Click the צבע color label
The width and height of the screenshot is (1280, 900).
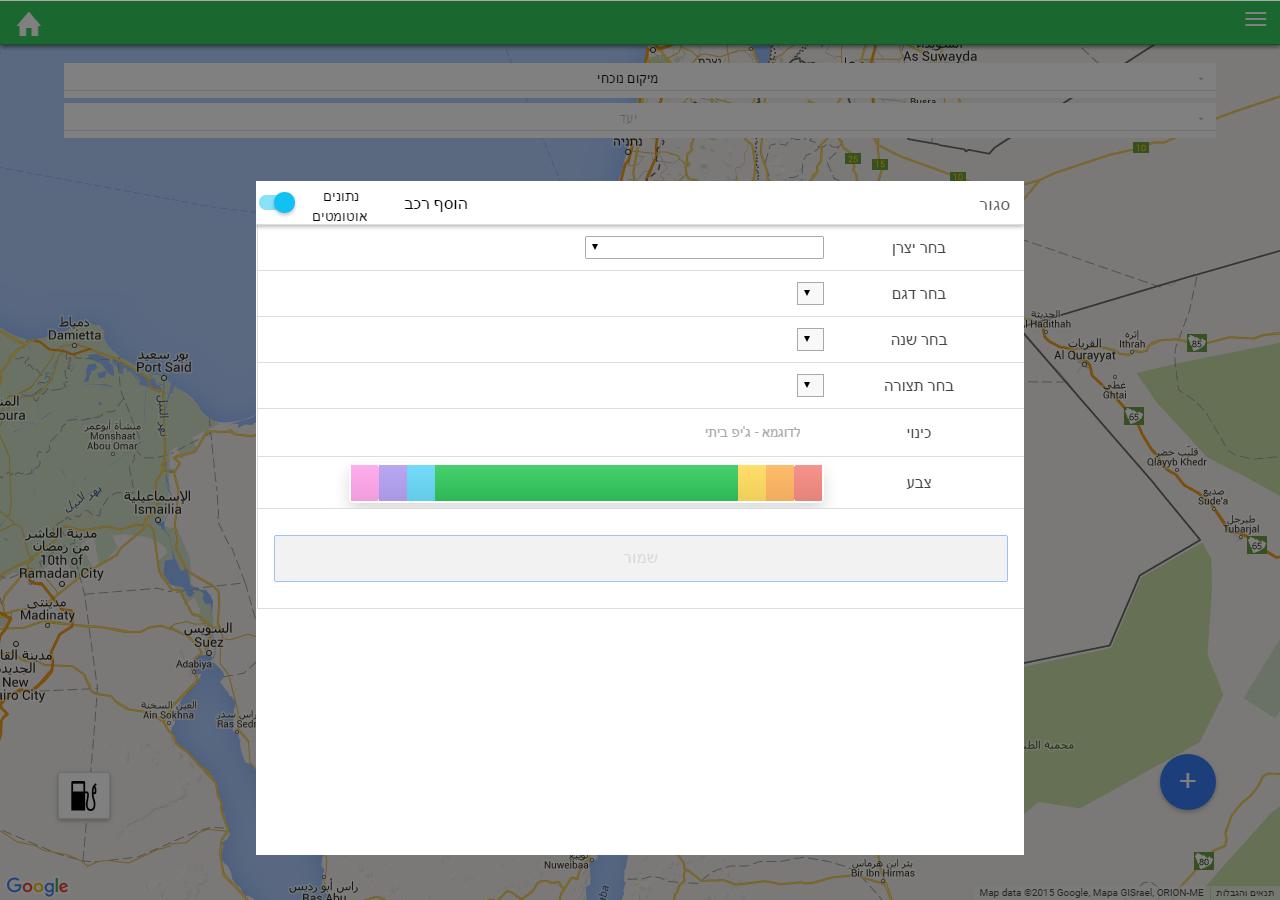[x=919, y=483]
